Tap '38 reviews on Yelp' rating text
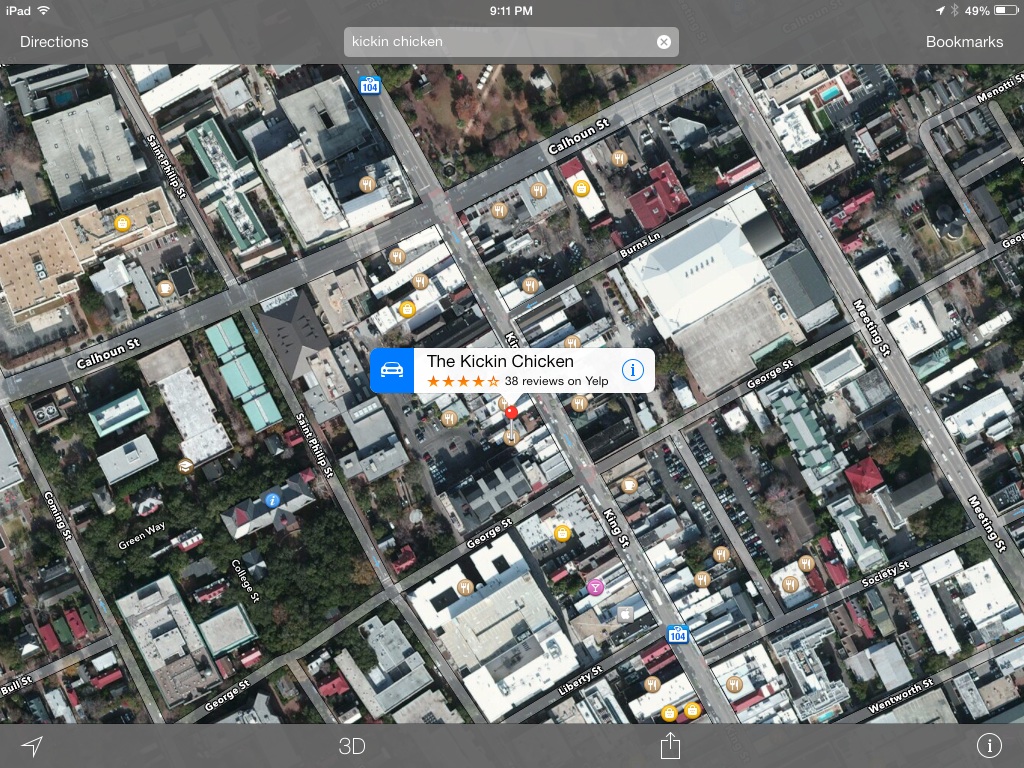This screenshot has height=768, width=1024. pos(556,381)
